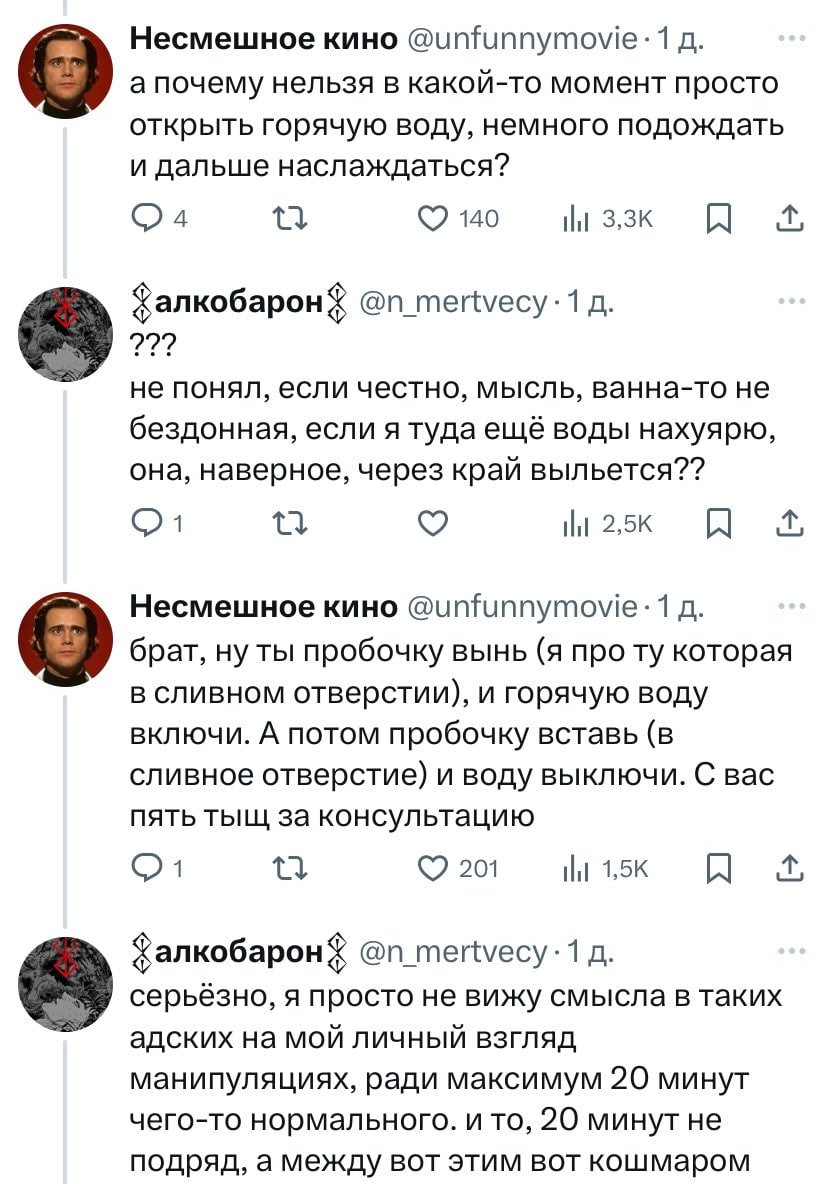Open the more options menu on first tweet
The height and width of the screenshot is (1184, 827).
coord(793,37)
